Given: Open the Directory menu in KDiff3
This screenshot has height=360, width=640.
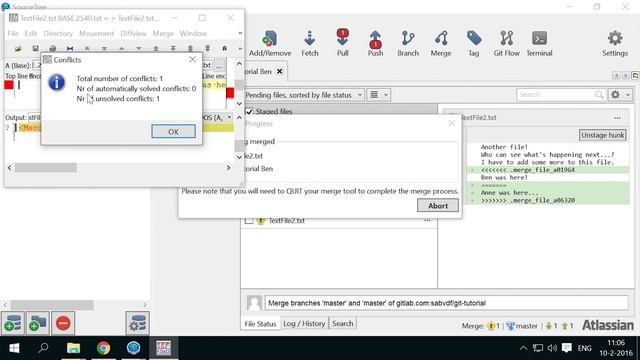Looking at the screenshot, I should coord(58,33).
